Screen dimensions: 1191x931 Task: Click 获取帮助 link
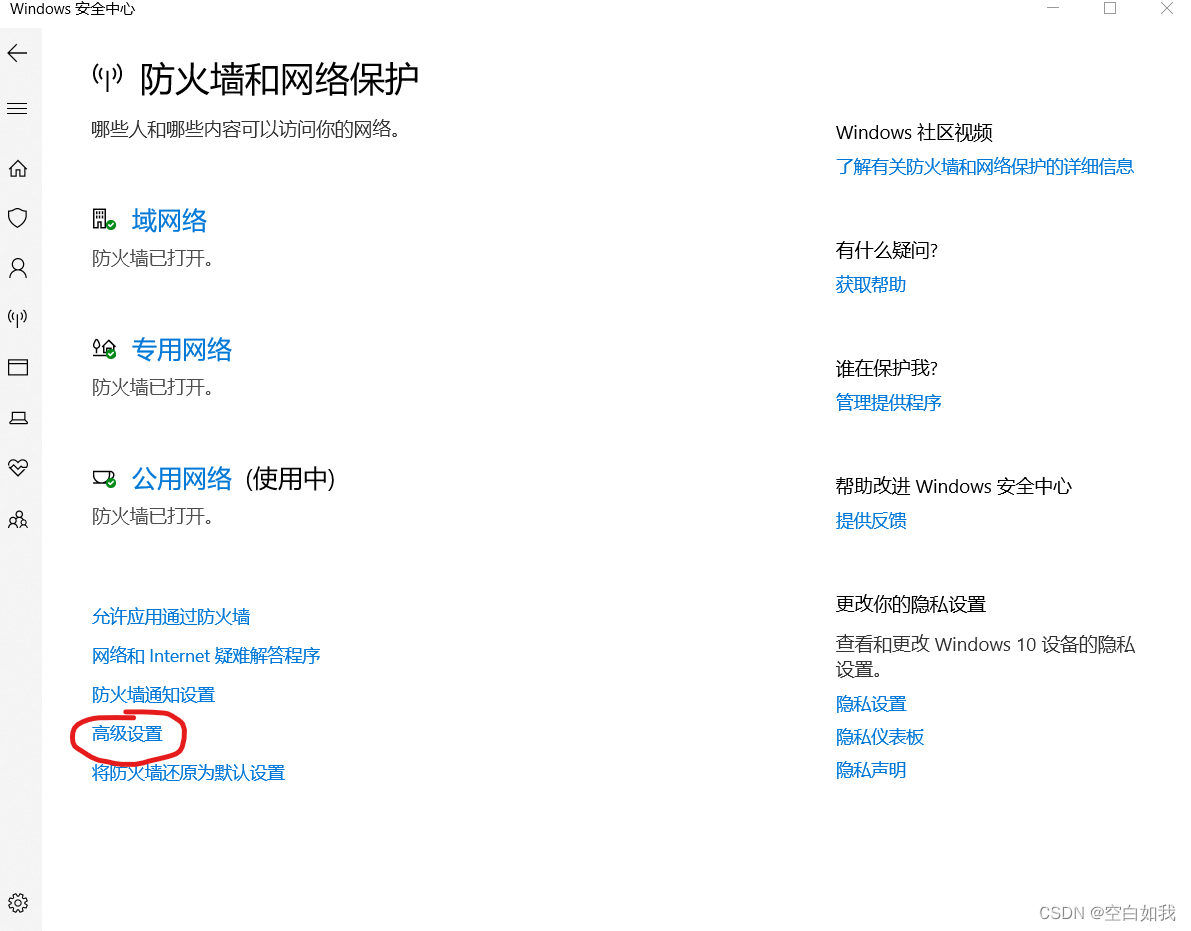(x=870, y=285)
